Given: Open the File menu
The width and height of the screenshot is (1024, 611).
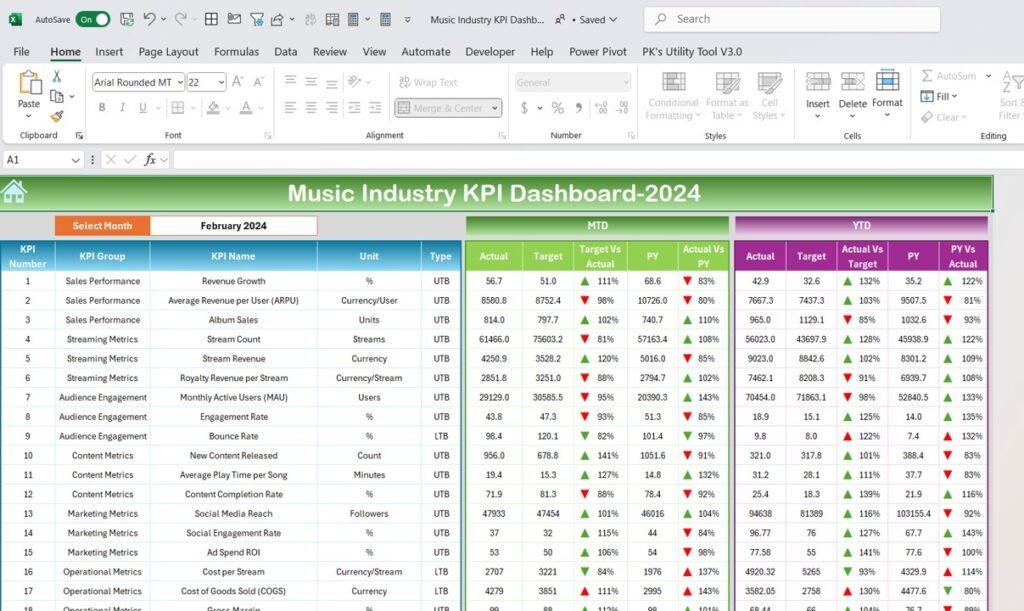Looking at the screenshot, I should 22,52.
